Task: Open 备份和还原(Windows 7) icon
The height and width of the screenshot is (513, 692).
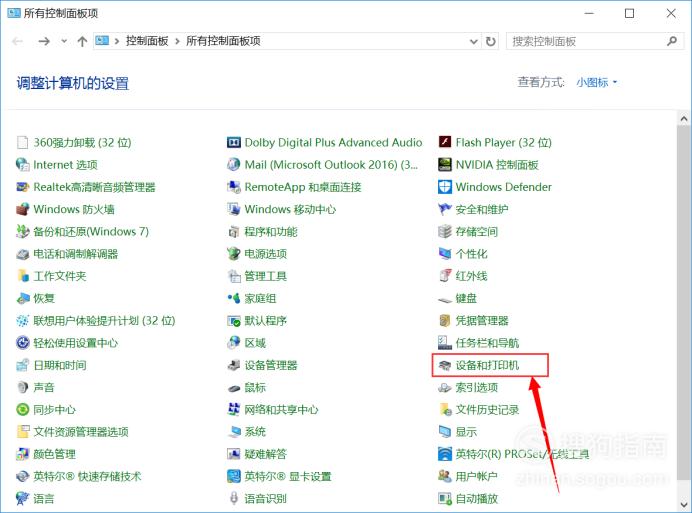Action: click(23, 231)
